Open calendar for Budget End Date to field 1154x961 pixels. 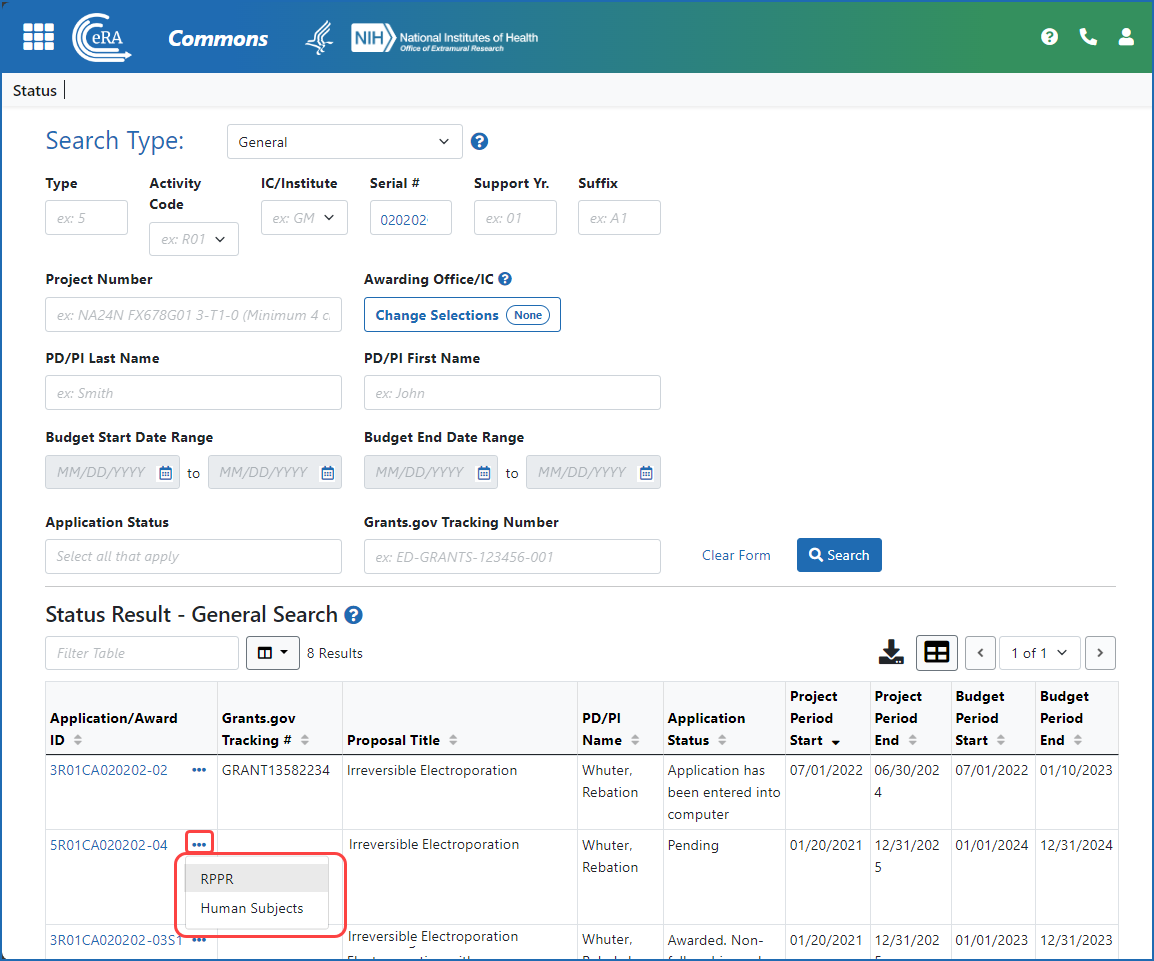coord(645,473)
